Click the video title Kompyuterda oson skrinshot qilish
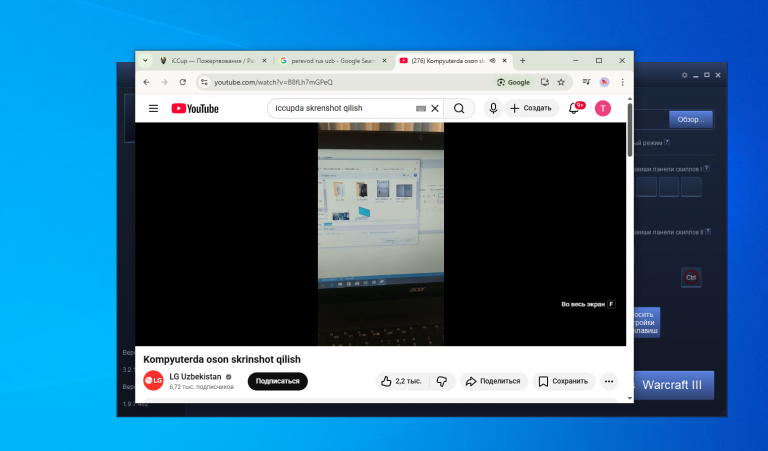 [222, 359]
